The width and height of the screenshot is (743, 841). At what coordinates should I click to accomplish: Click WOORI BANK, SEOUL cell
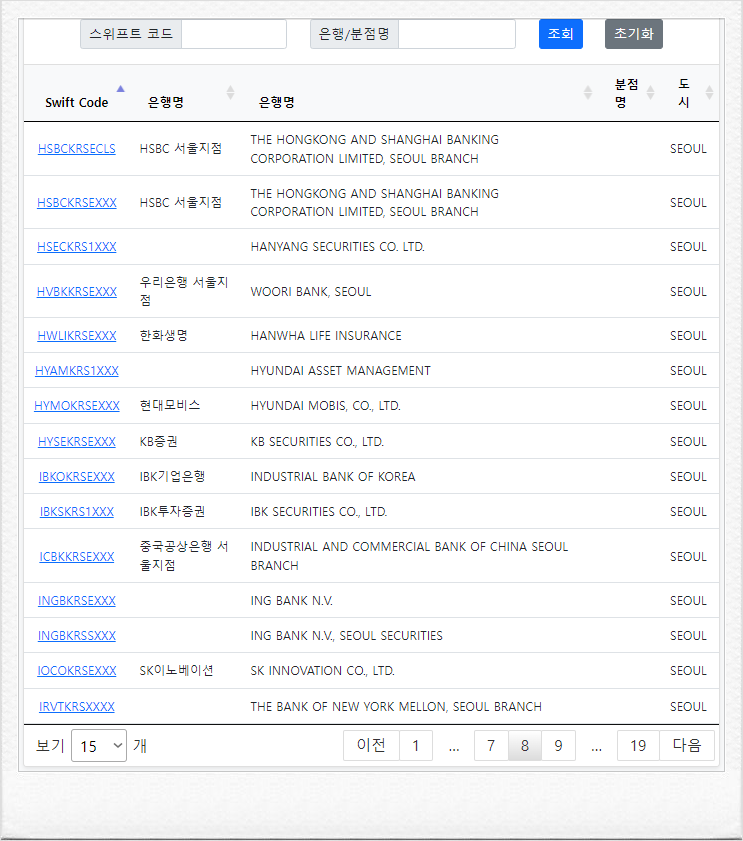[x=311, y=292]
